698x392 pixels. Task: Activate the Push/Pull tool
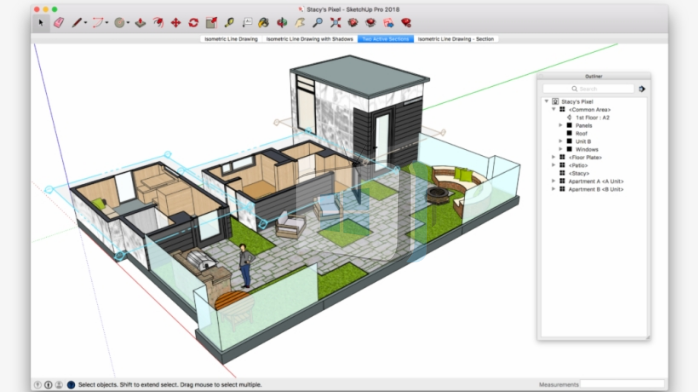click(140, 23)
